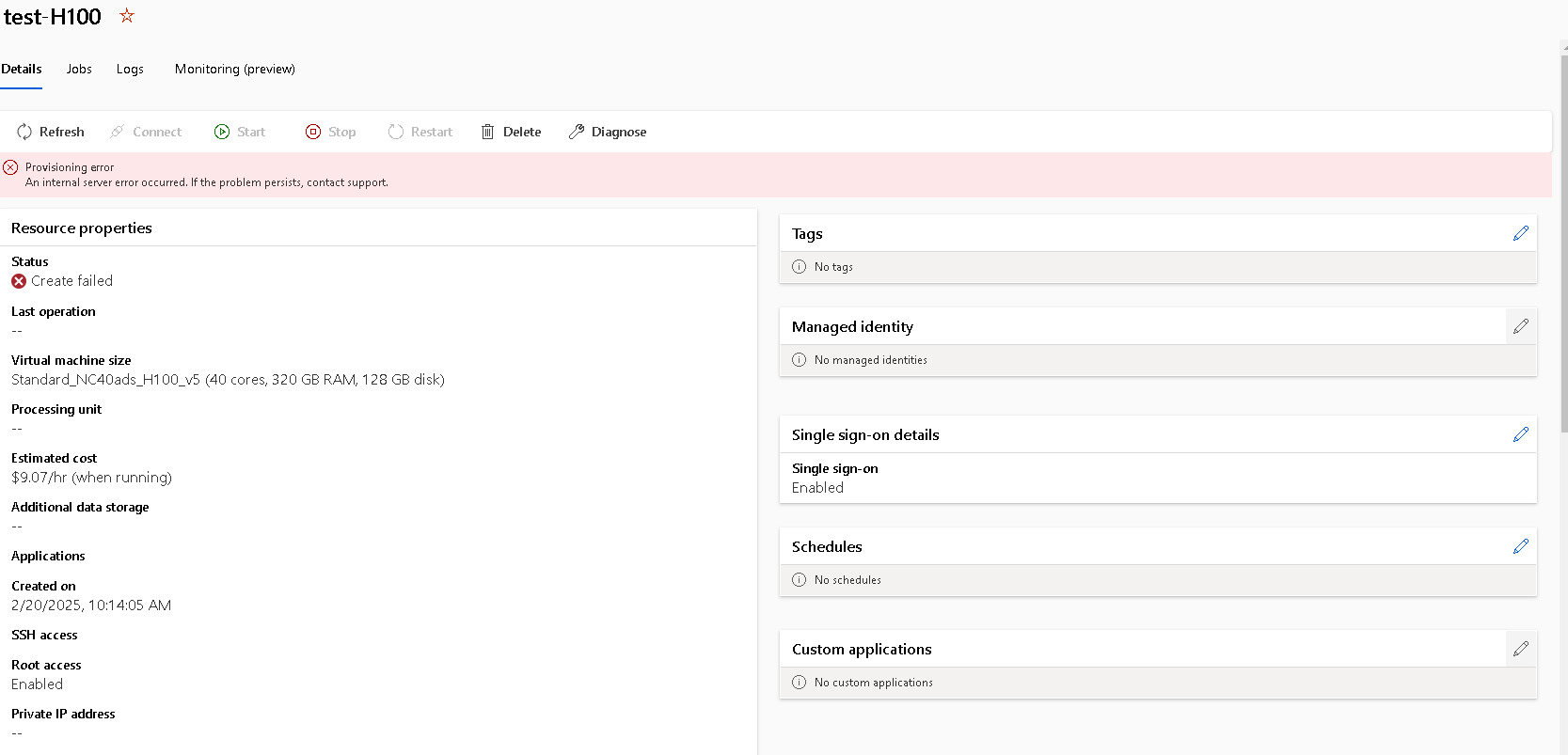Screen dimensions: 1568x755
Task: Open the Jobs tab
Action: coord(79,69)
